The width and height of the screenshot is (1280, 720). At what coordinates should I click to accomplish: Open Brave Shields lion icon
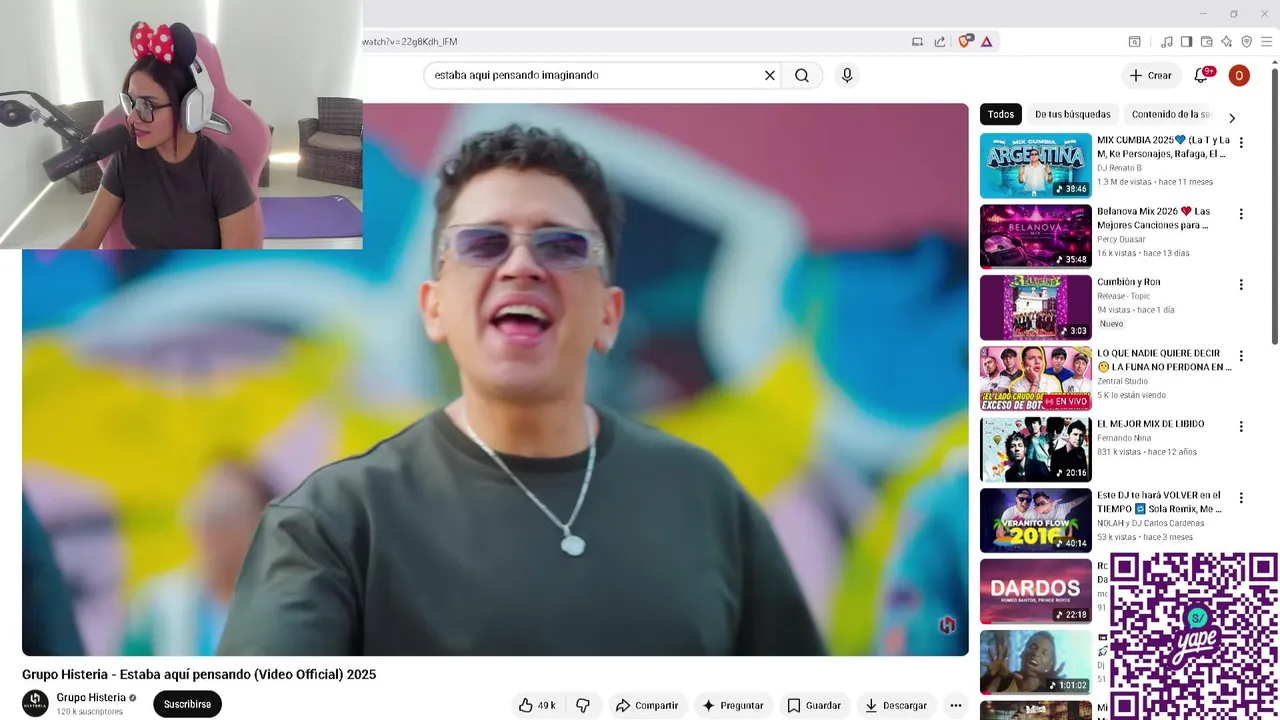point(965,41)
